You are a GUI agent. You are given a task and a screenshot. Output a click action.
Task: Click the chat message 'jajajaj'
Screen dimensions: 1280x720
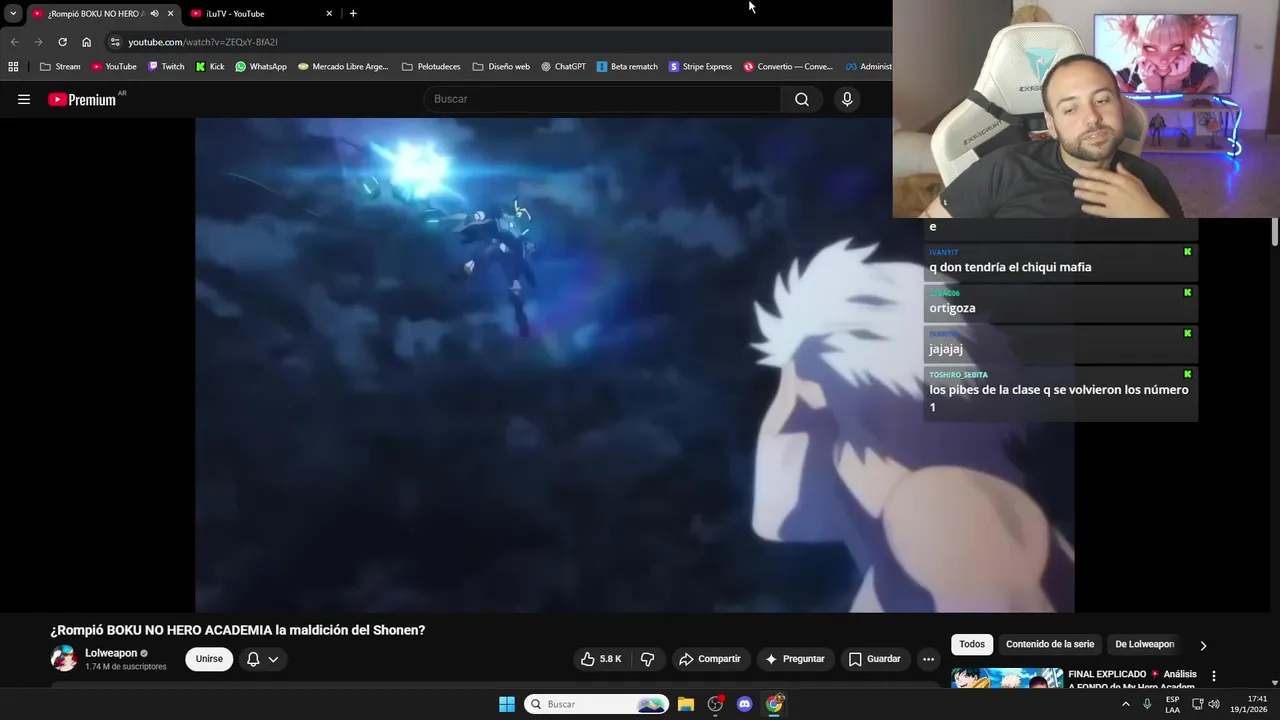[x=946, y=349]
